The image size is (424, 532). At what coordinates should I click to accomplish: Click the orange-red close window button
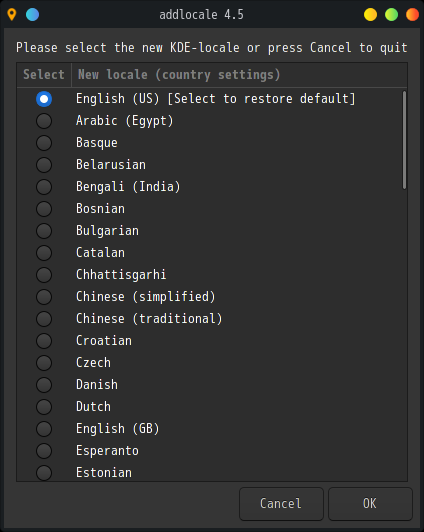tap(412, 15)
